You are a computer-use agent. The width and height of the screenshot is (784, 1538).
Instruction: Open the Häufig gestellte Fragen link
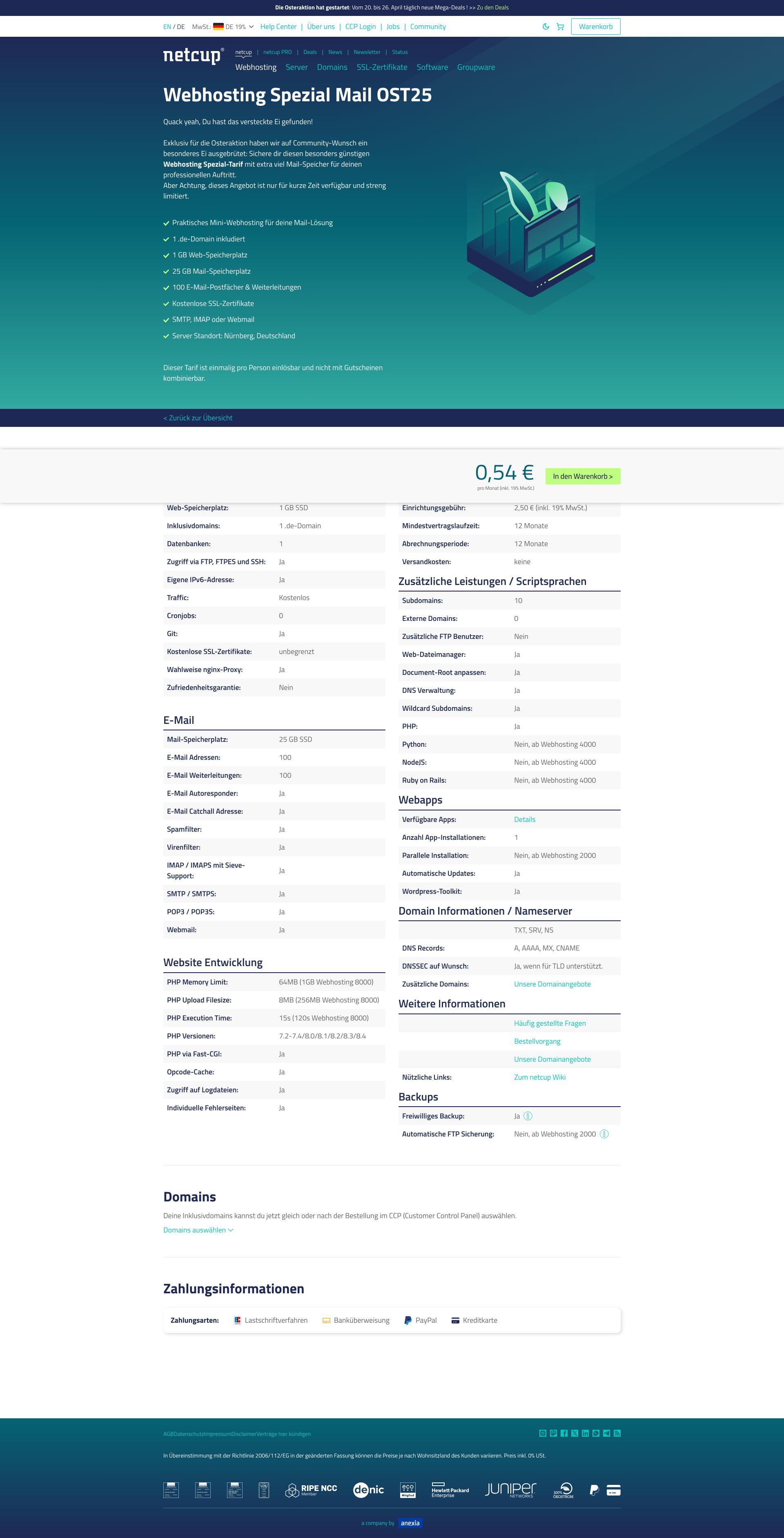pyautogui.click(x=550, y=1023)
